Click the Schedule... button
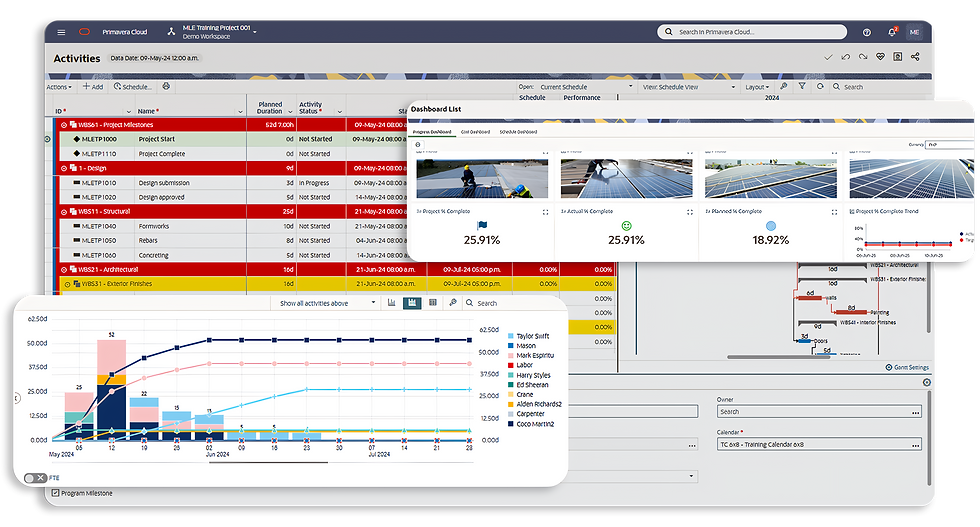This screenshot has height=527, width=980. coord(132,87)
